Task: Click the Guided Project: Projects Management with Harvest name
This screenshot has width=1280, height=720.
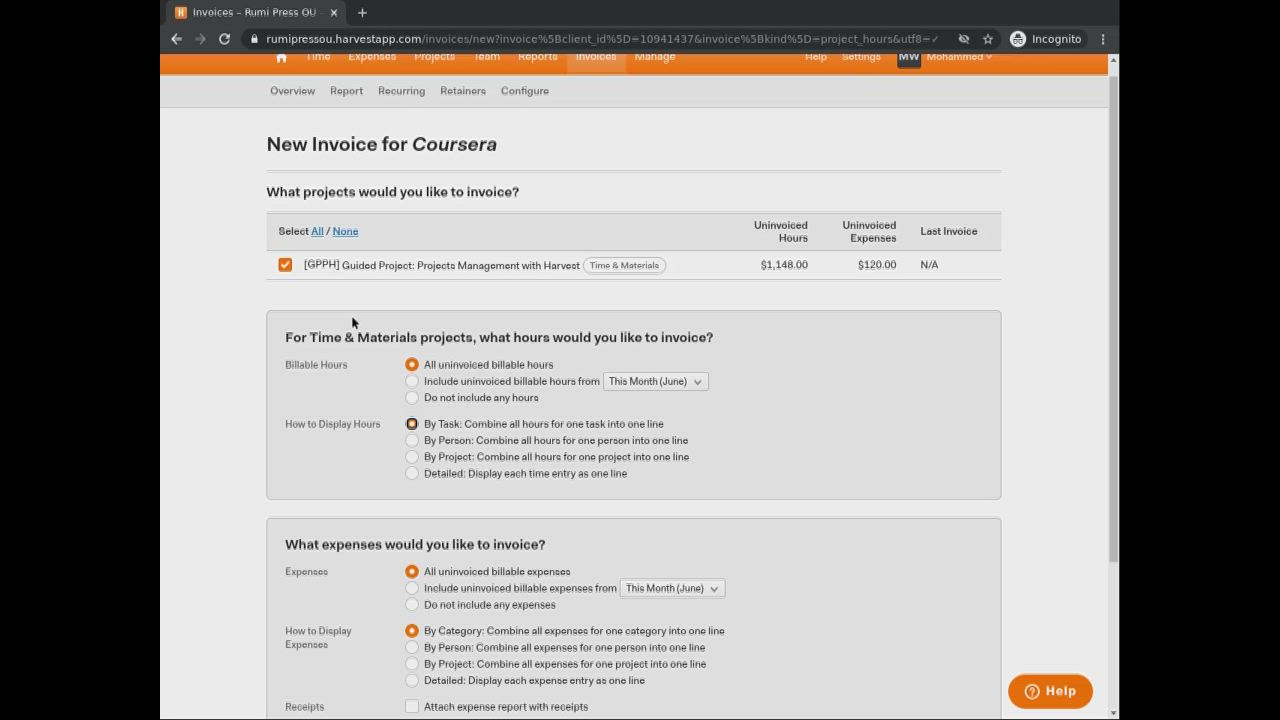Action: point(461,266)
